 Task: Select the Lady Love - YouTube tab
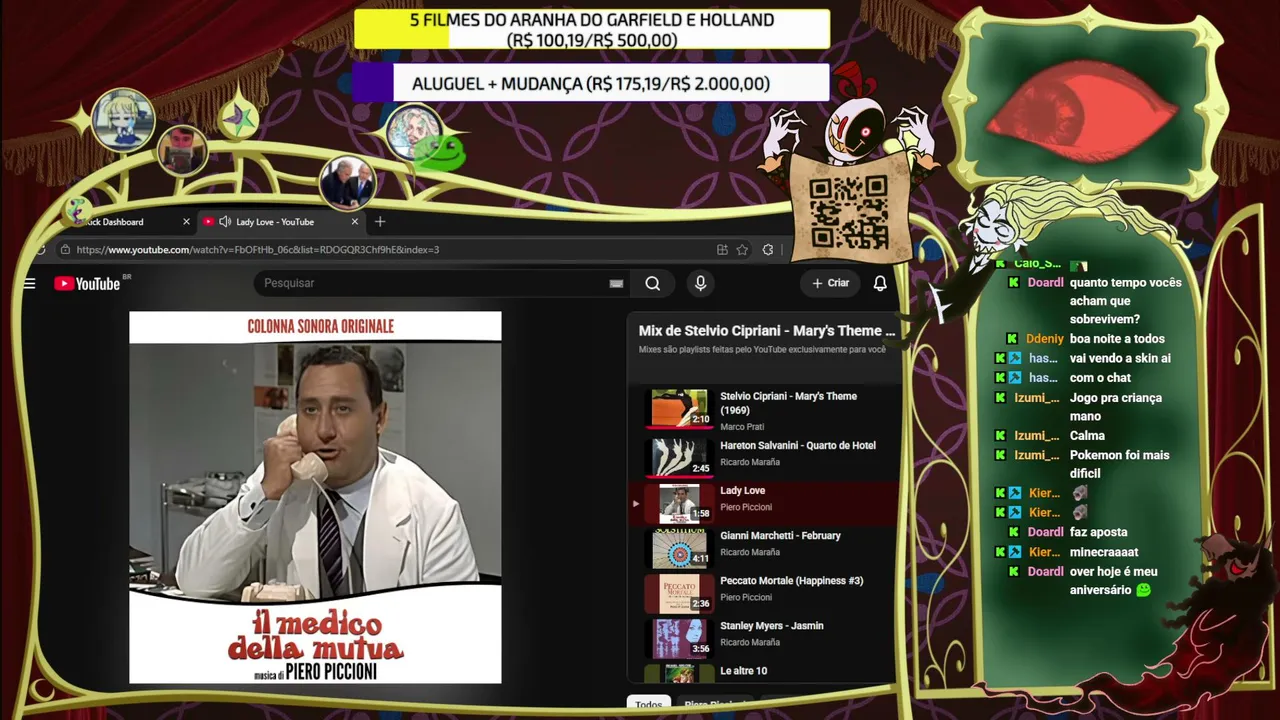280,222
